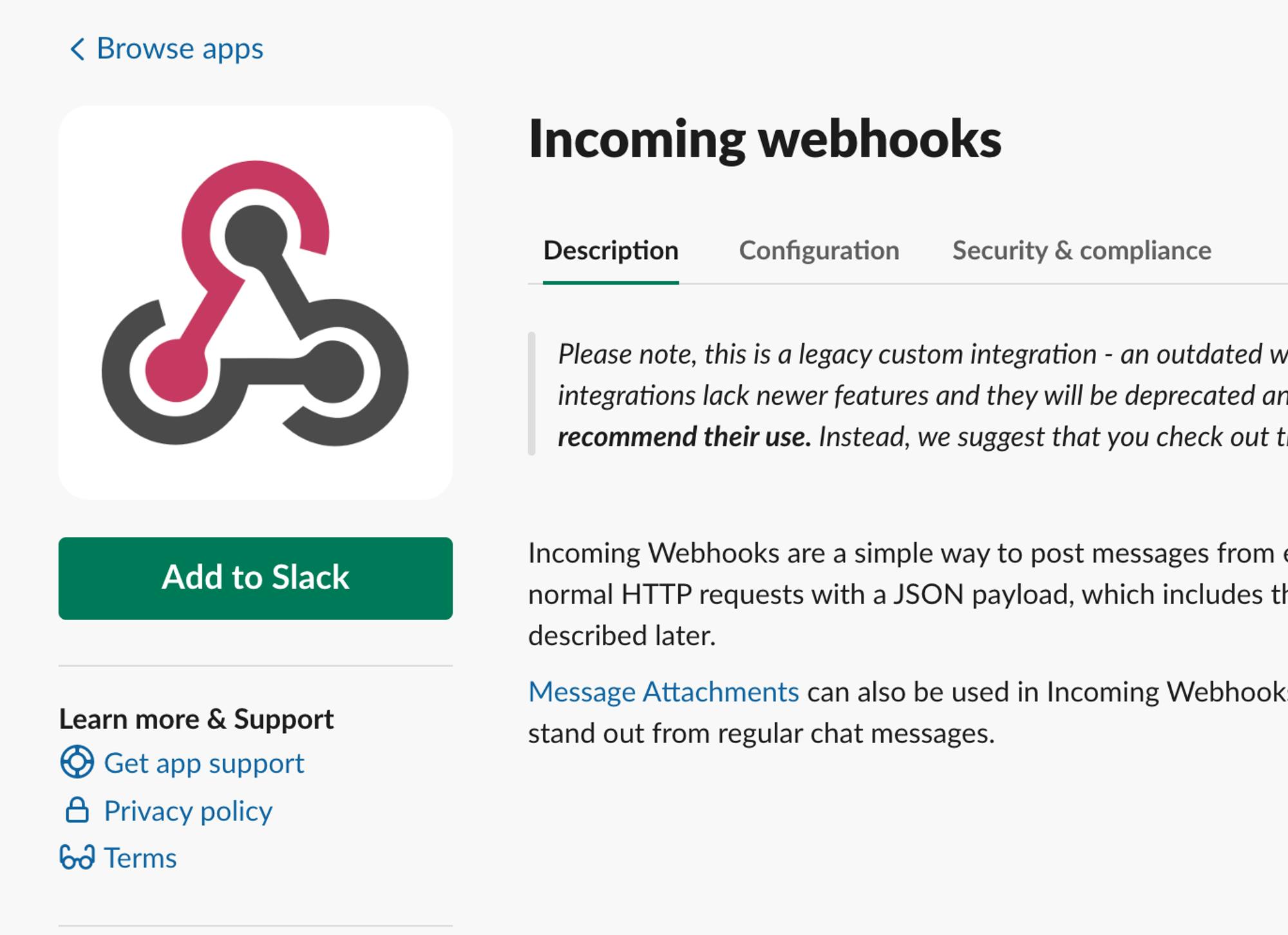Click the glasses icon beside Terms
Viewport: 1288px width, 935px height.
(x=77, y=858)
